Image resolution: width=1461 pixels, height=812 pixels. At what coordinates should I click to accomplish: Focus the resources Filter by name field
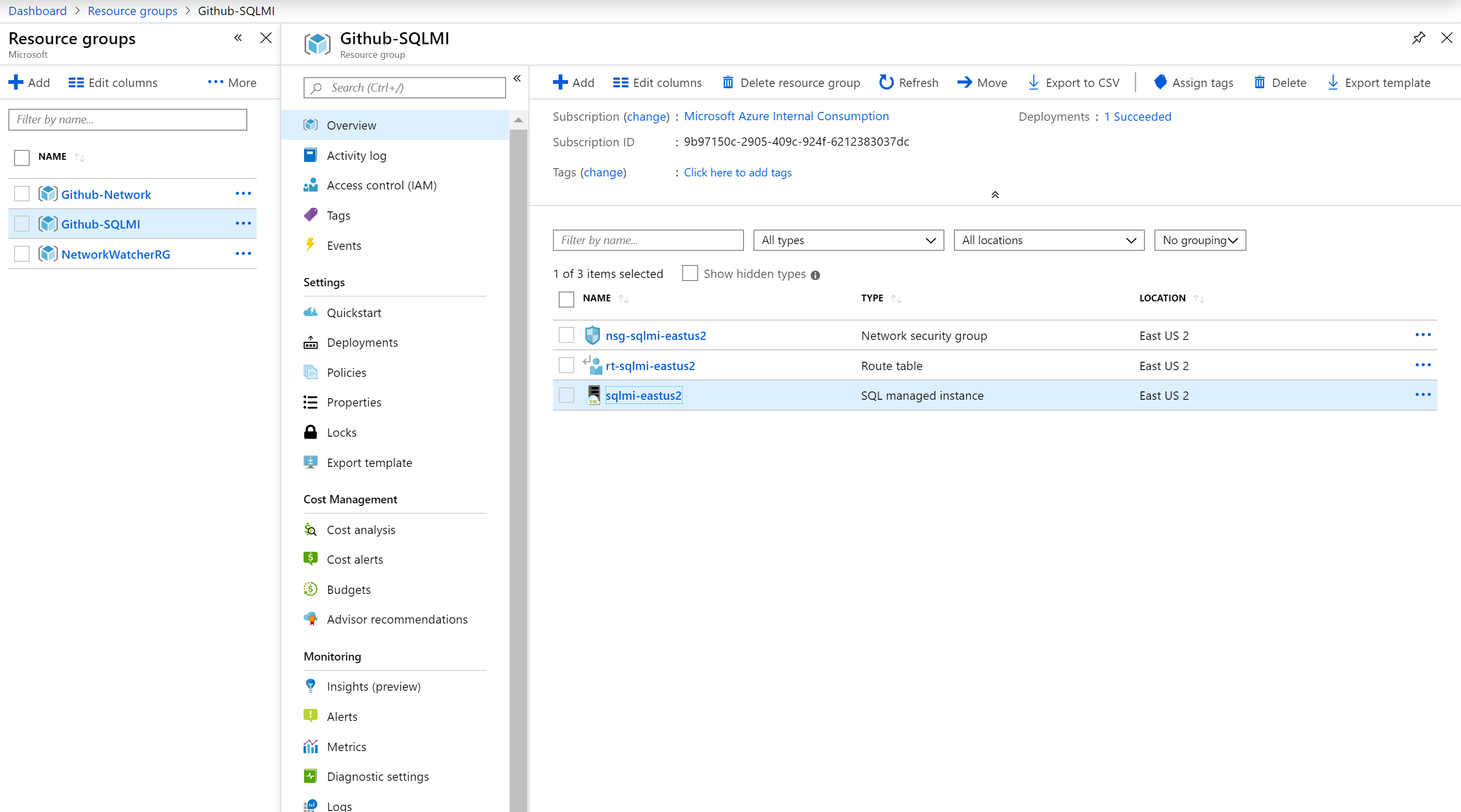tap(648, 240)
